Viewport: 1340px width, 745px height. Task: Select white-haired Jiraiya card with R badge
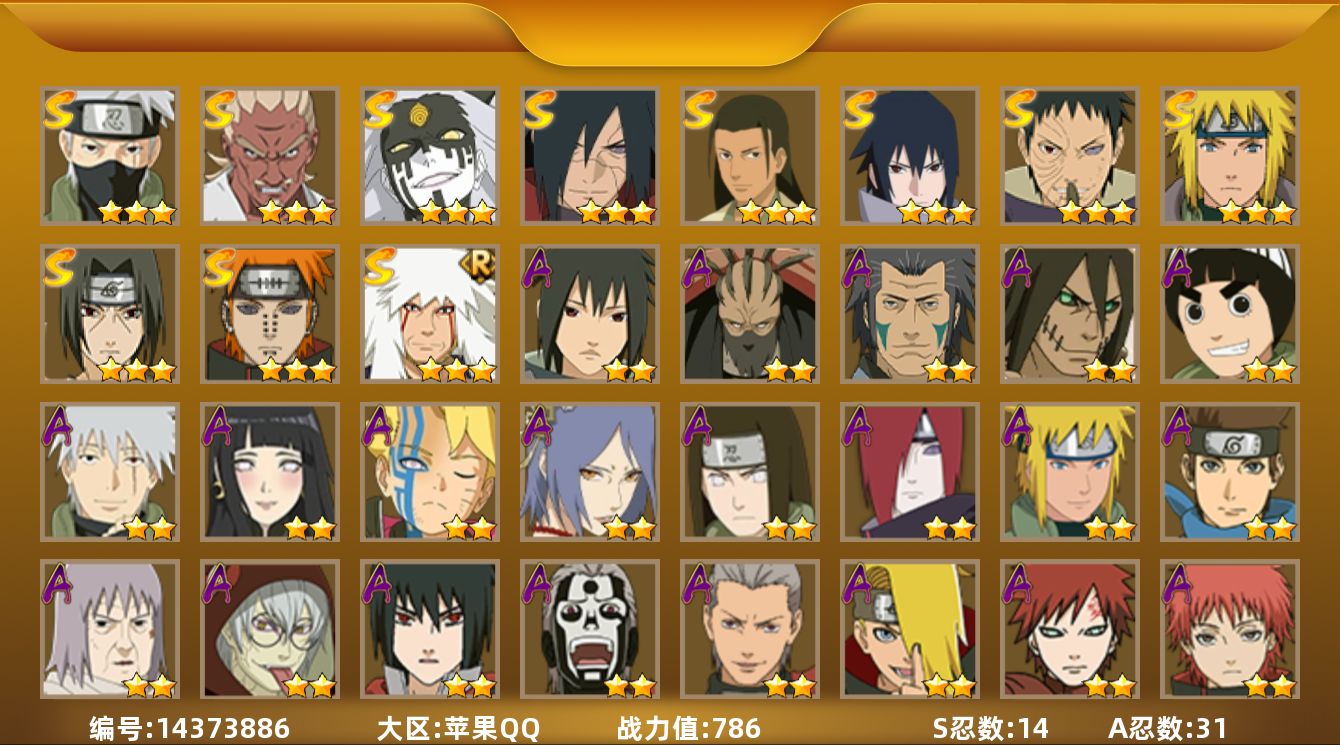pos(429,314)
